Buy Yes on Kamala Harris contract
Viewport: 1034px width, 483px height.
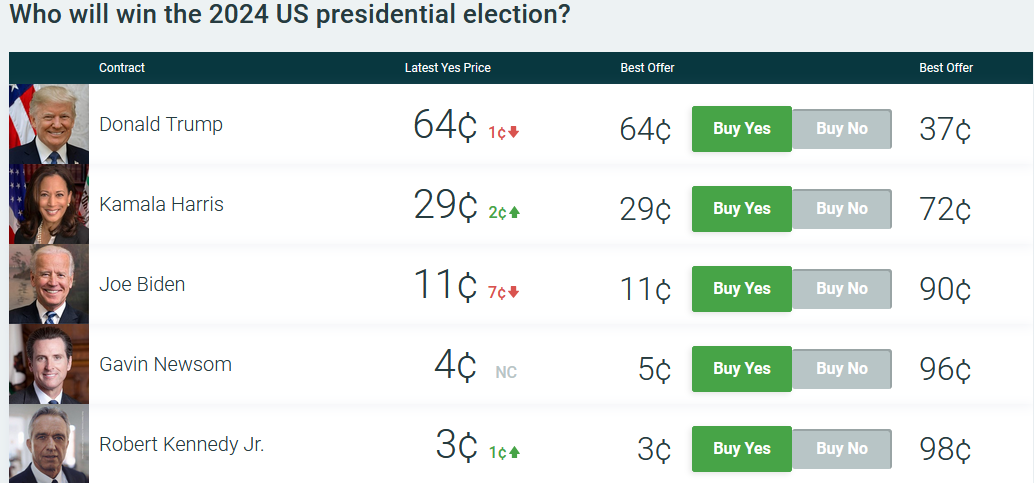tap(741, 209)
